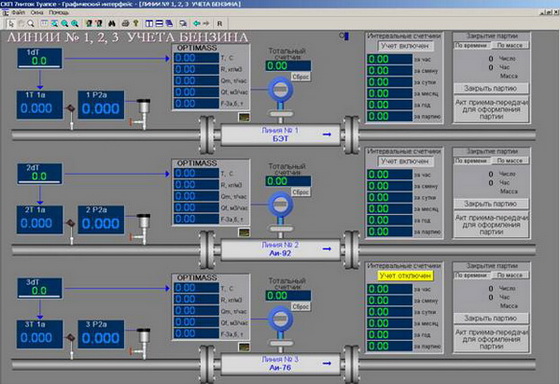Click line 3 'за сутки' interval counter value
560x384 pixels.
tap(390, 312)
